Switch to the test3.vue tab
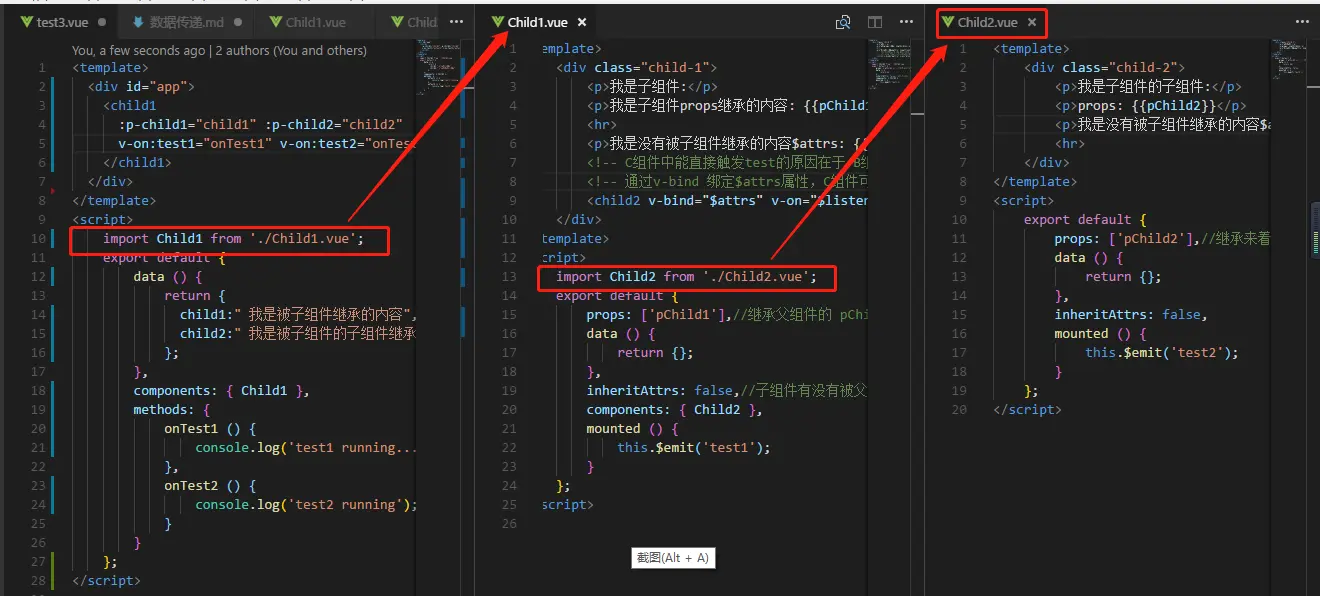The height and width of the screenshot is (596, 1320). coord(63,21)
